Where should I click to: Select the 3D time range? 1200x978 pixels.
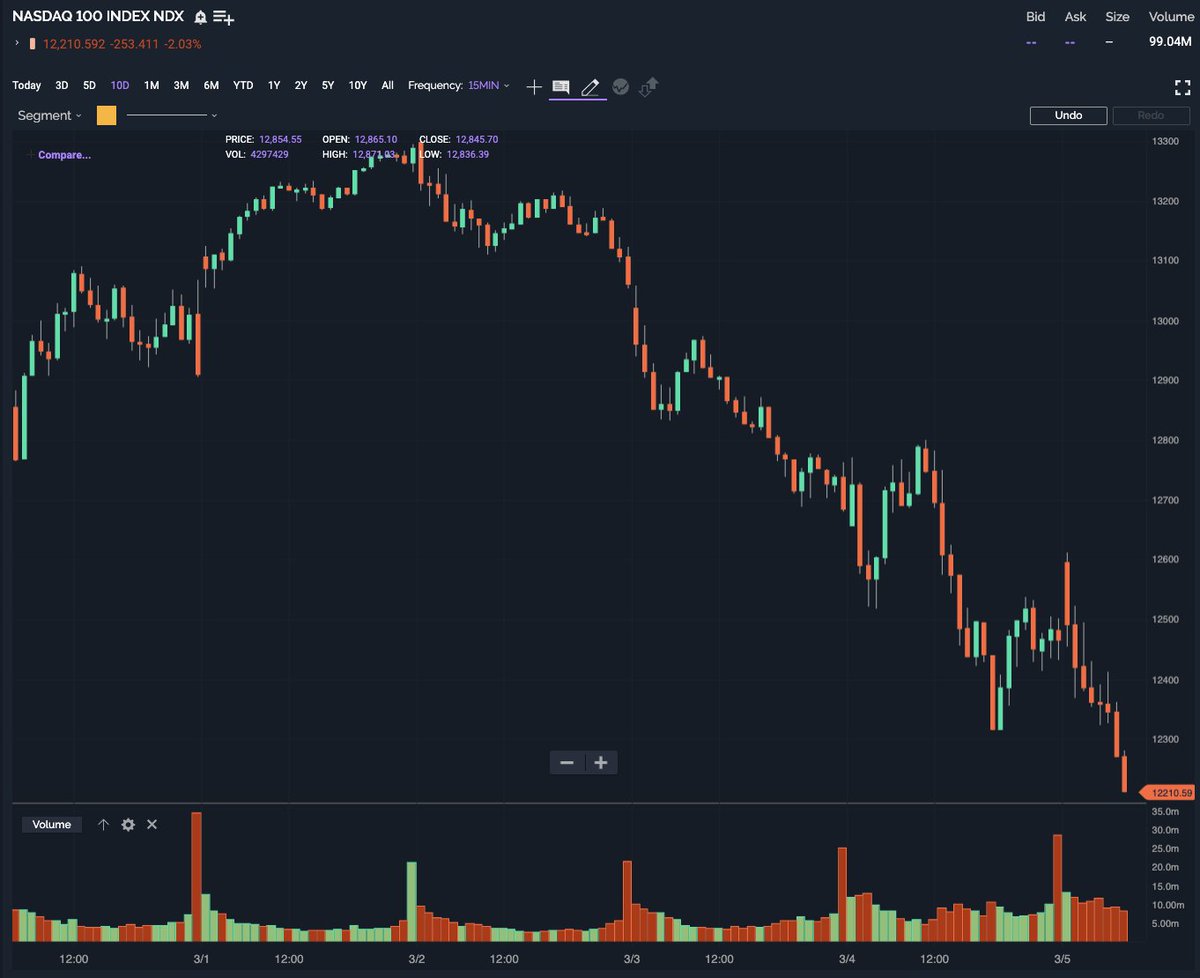point(62,86)
